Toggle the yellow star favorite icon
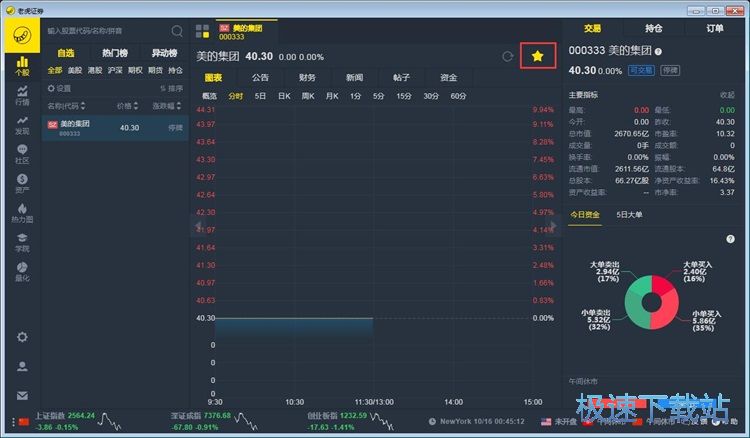The image size is (750, 438). coord(538,56)
